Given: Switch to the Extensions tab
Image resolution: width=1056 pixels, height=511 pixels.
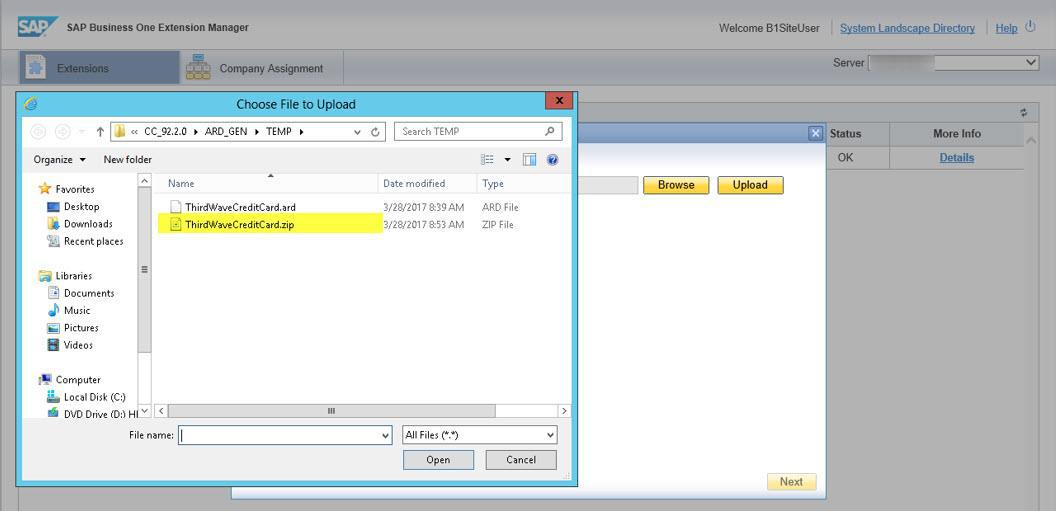Looking at the screenshot, I should pyautogui.click(x=99, y=68).
